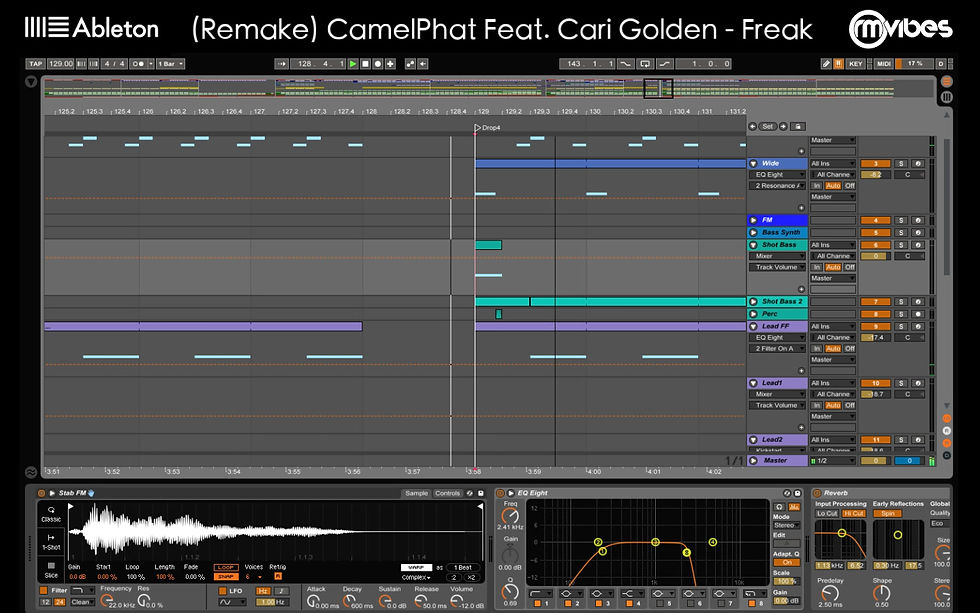980x613 pixels.
Task: Enable filter band 5 in EQ Eight
Action: coord(659,602)
